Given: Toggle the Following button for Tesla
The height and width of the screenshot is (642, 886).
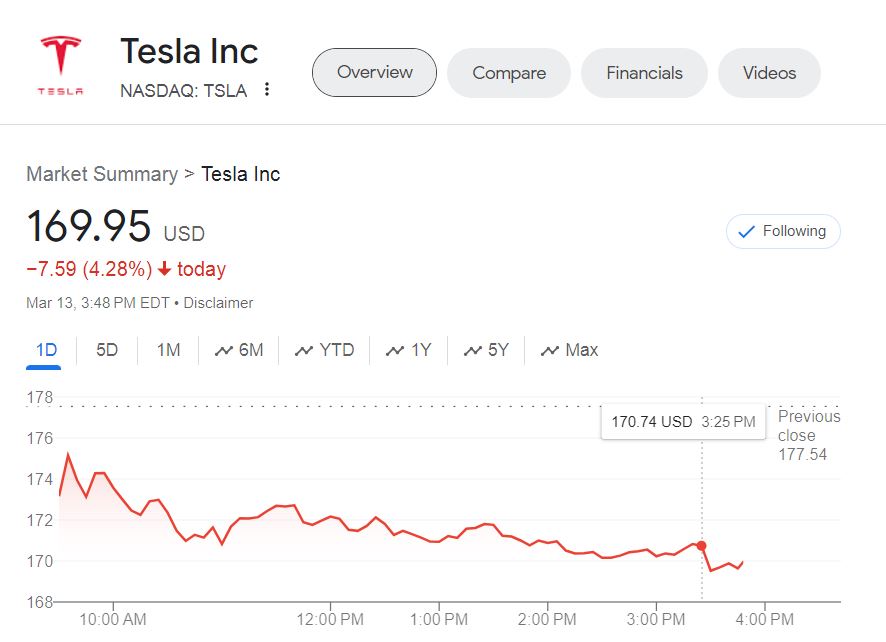Looking at the screenshot, I should (x=783, y=232).
